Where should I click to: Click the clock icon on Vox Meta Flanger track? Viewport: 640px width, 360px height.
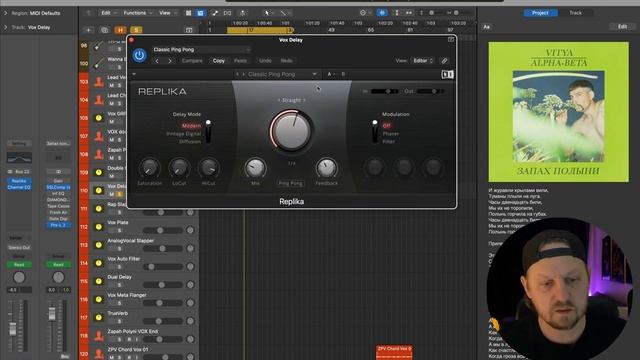98,300
